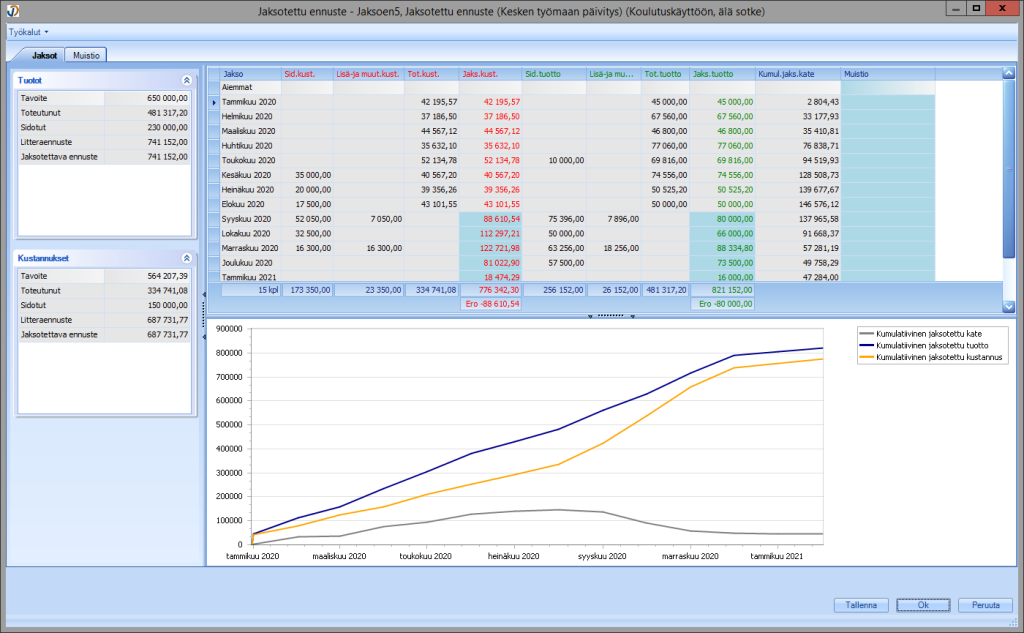Edit Syyskuu jaks.kust. cell 88 610,54

click(x=490, y=219)
